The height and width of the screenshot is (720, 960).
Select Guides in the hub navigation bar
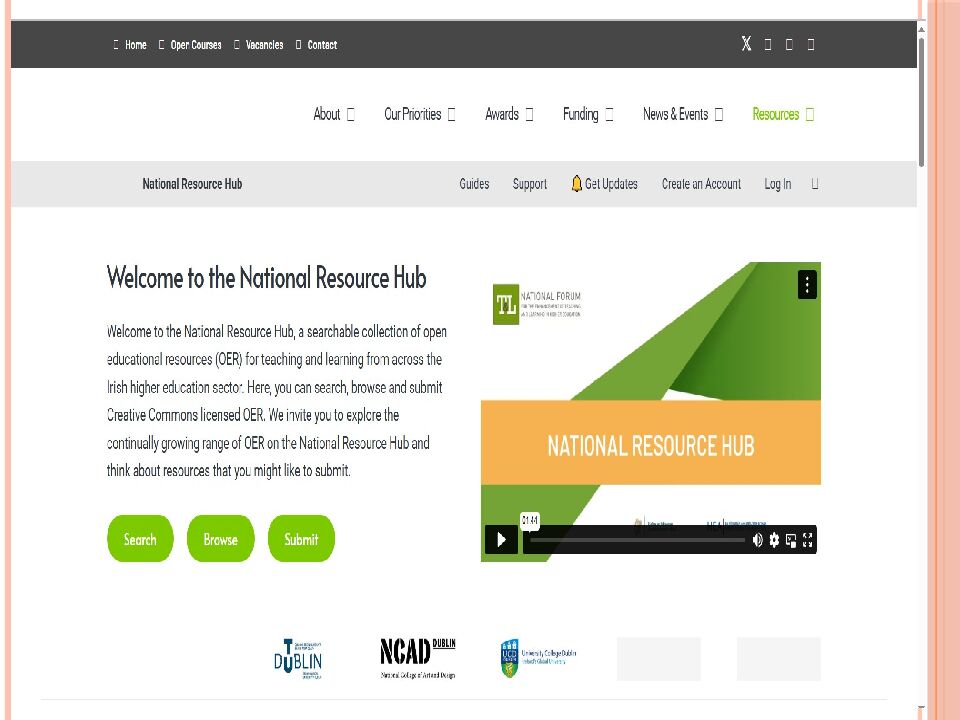click(474, 184)
